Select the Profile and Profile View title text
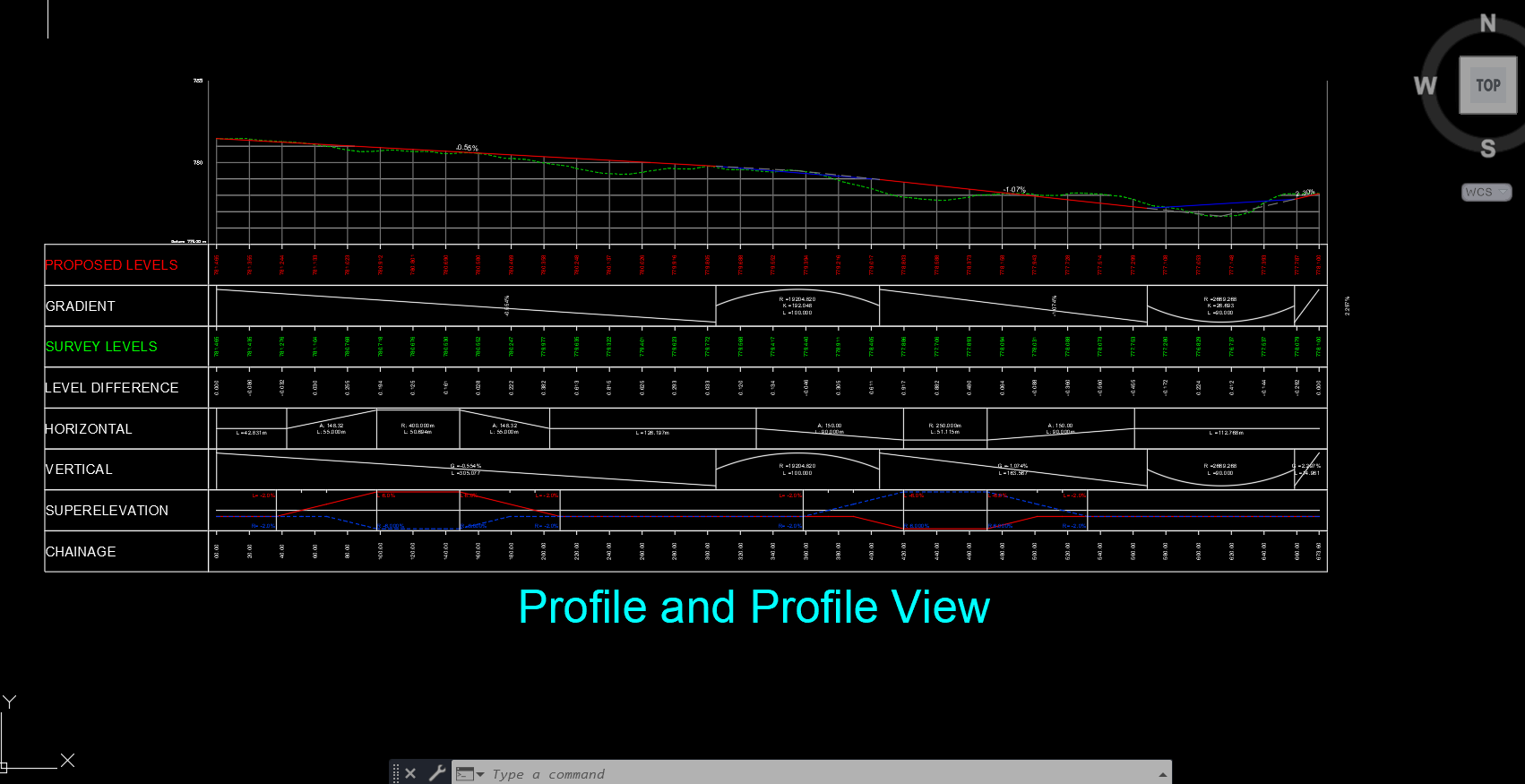Screen dimensions: 1525x784 coord(754,607)
